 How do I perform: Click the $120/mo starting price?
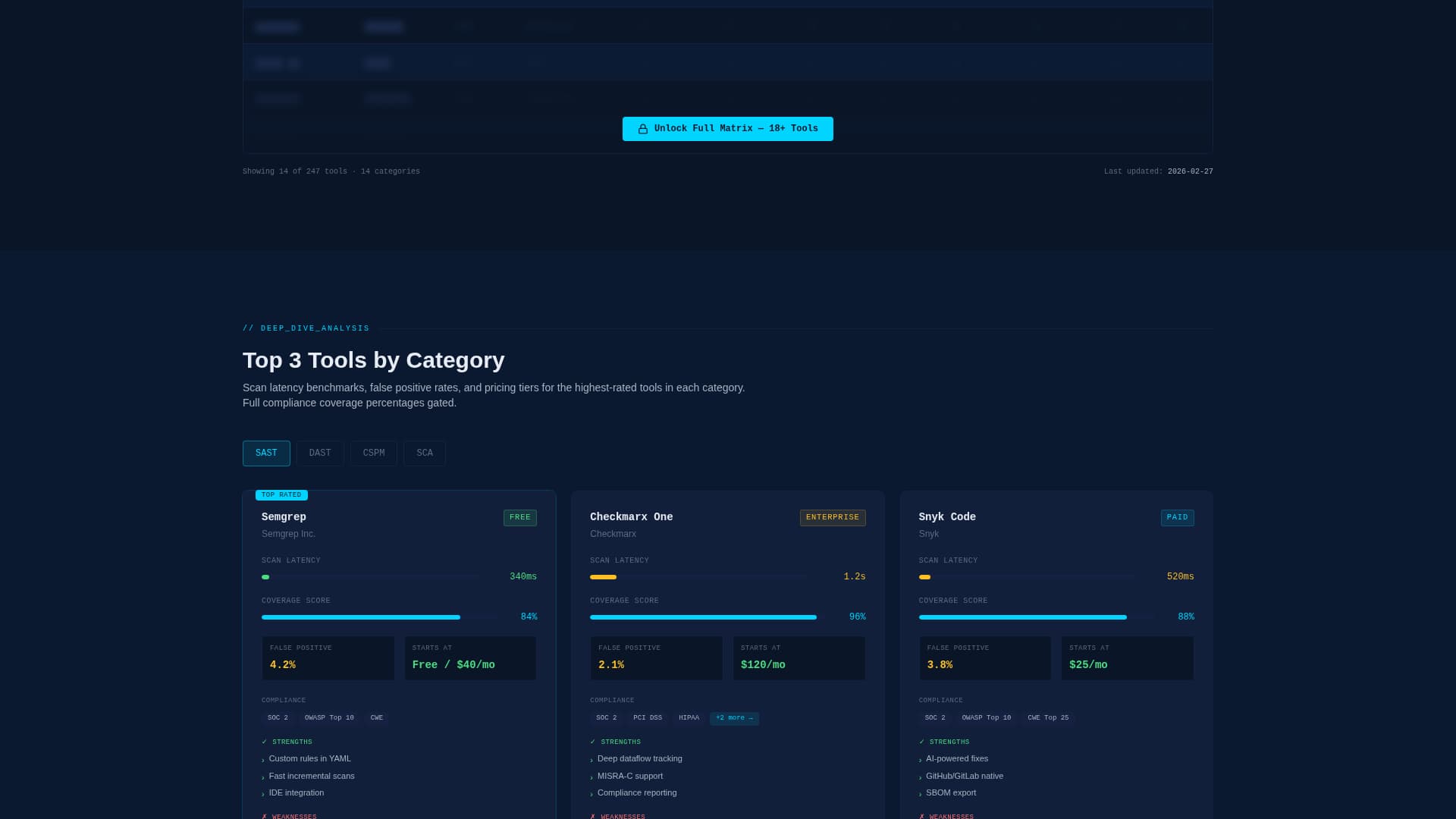[x=763, y=665]
